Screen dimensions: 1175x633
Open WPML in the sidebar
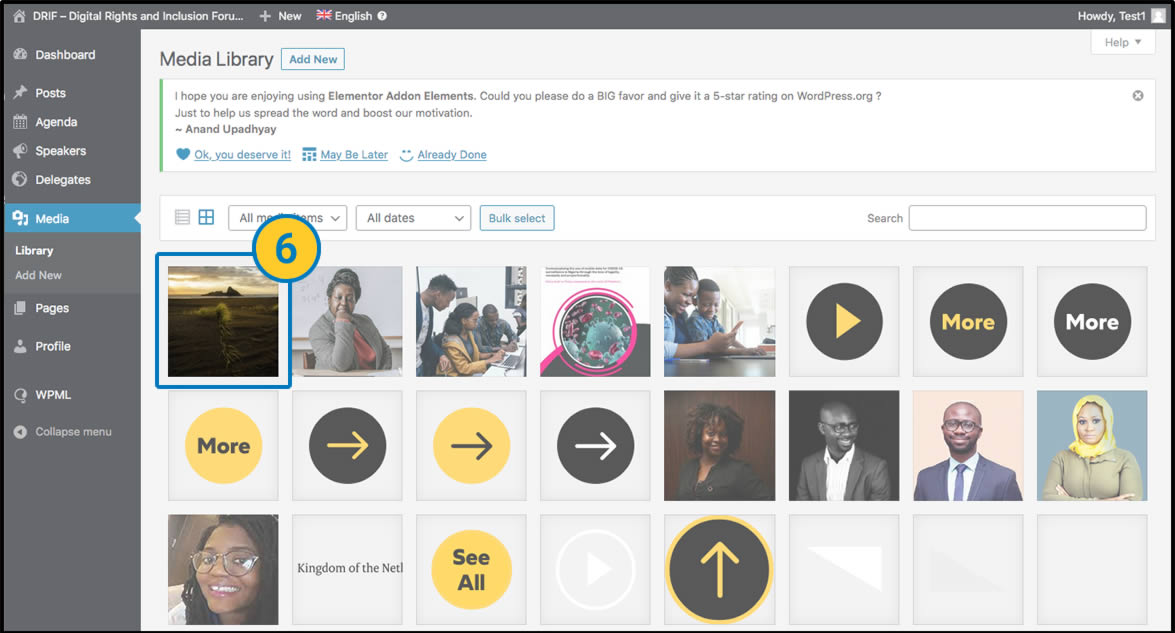[53, 395]
